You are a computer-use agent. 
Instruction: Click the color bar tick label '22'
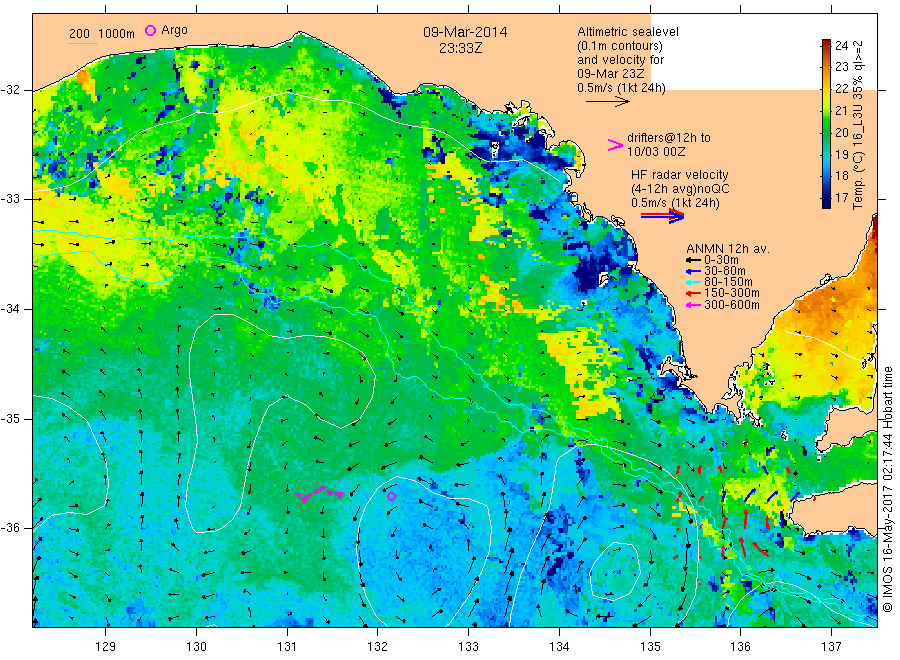coord(841,89)
